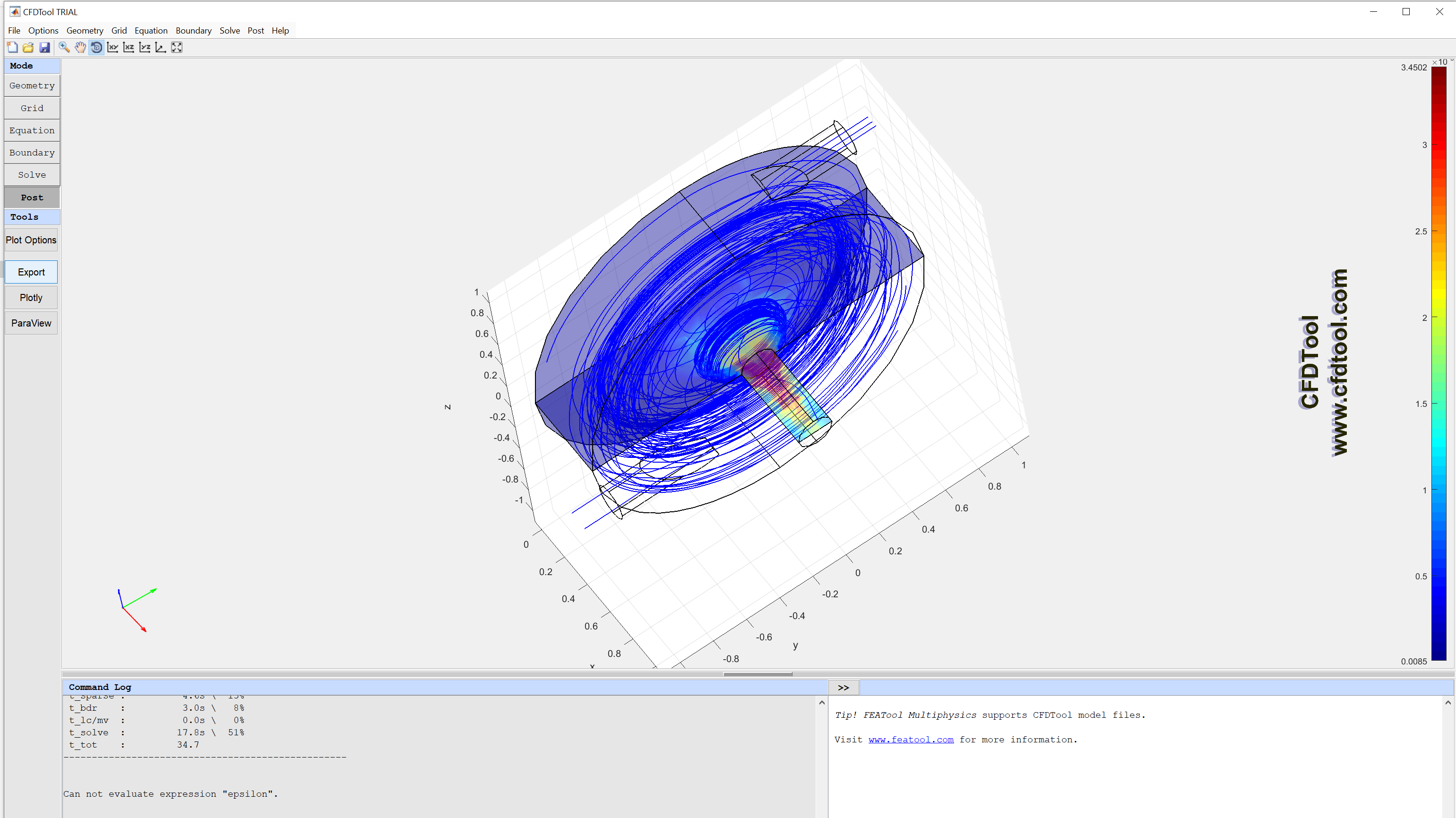Click the z axis label
The width and height of the screenshot is (1456, 818).
coord(448,406)
